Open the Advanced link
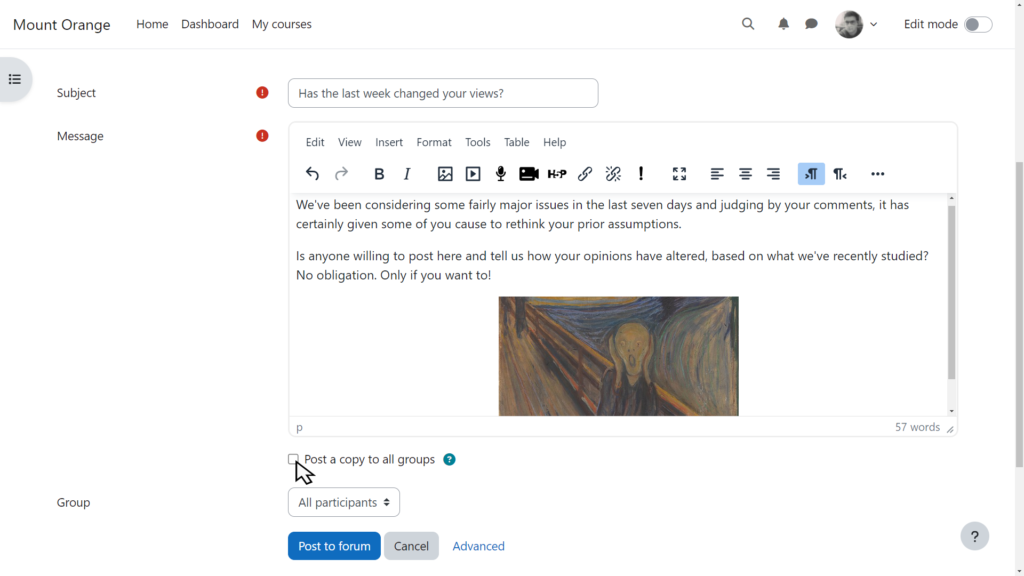The image size is (1024, 576). 478,546
